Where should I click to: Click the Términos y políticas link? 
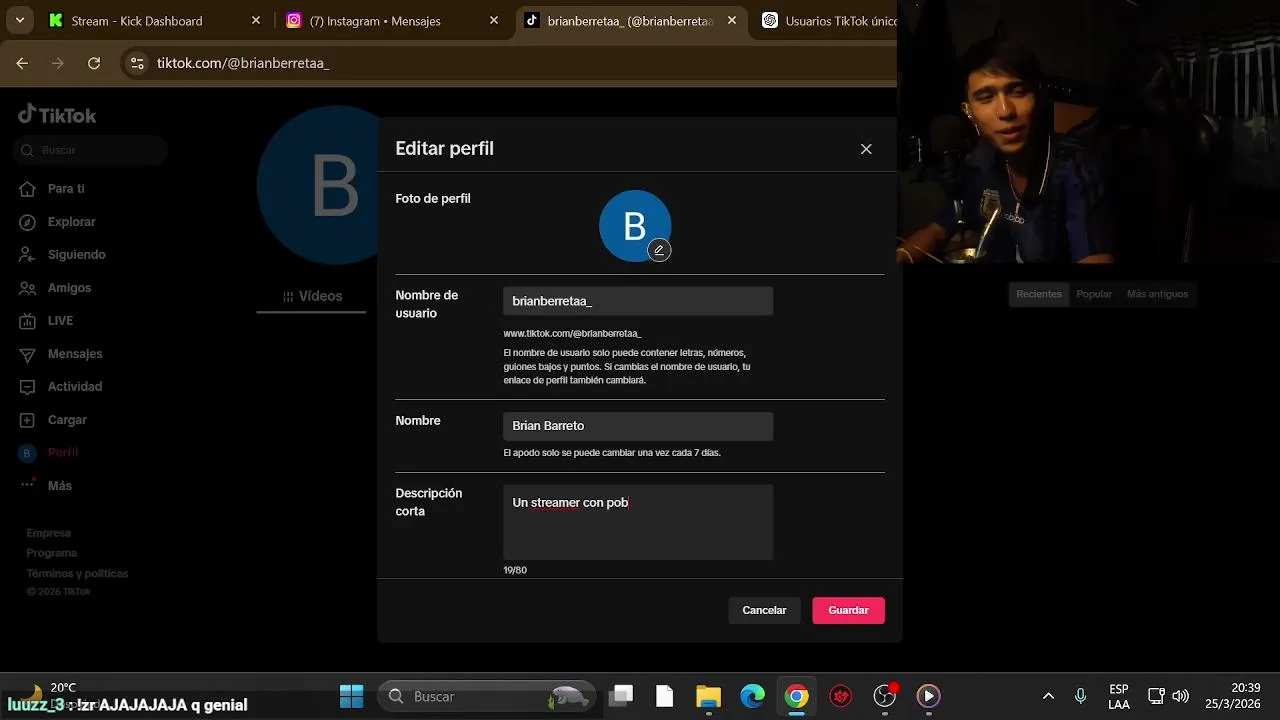tap(77, 574)
